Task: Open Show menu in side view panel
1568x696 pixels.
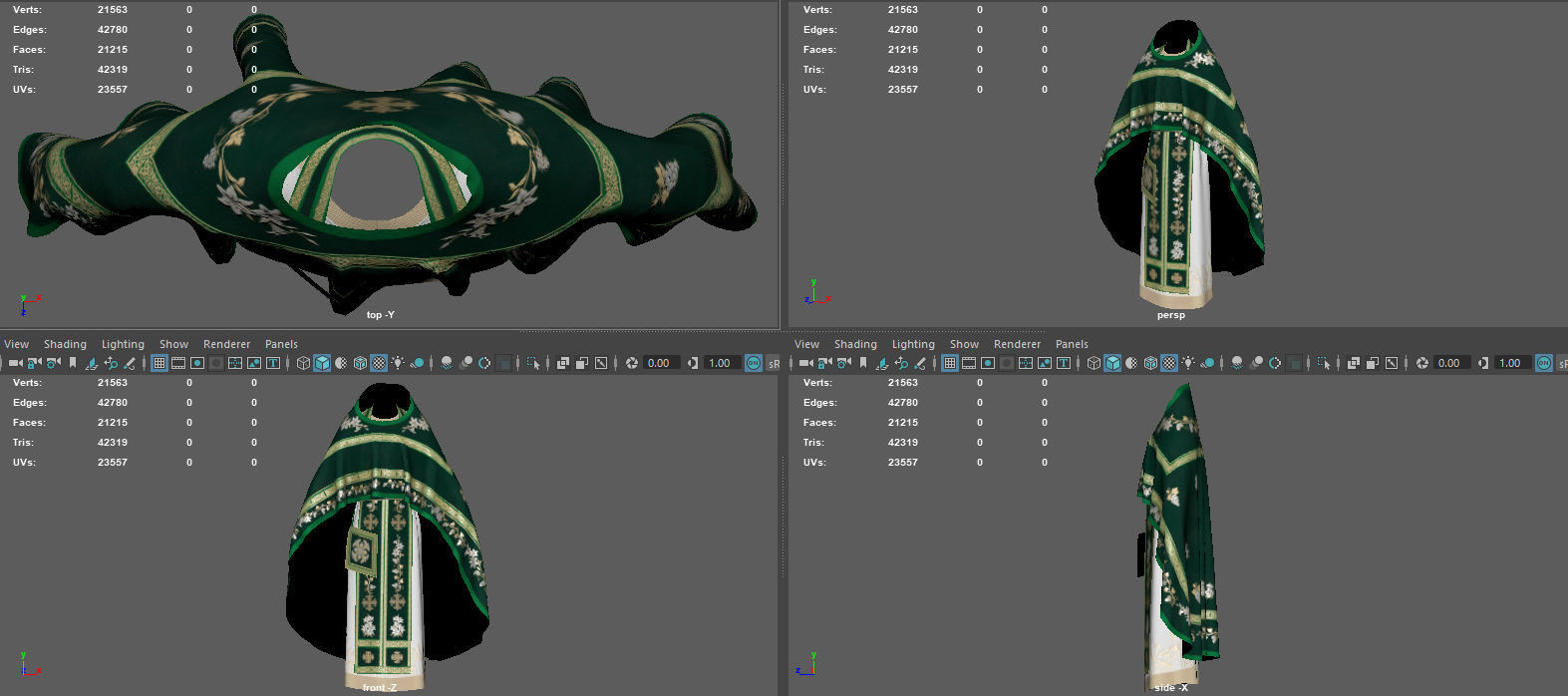Action: point(964,344)
